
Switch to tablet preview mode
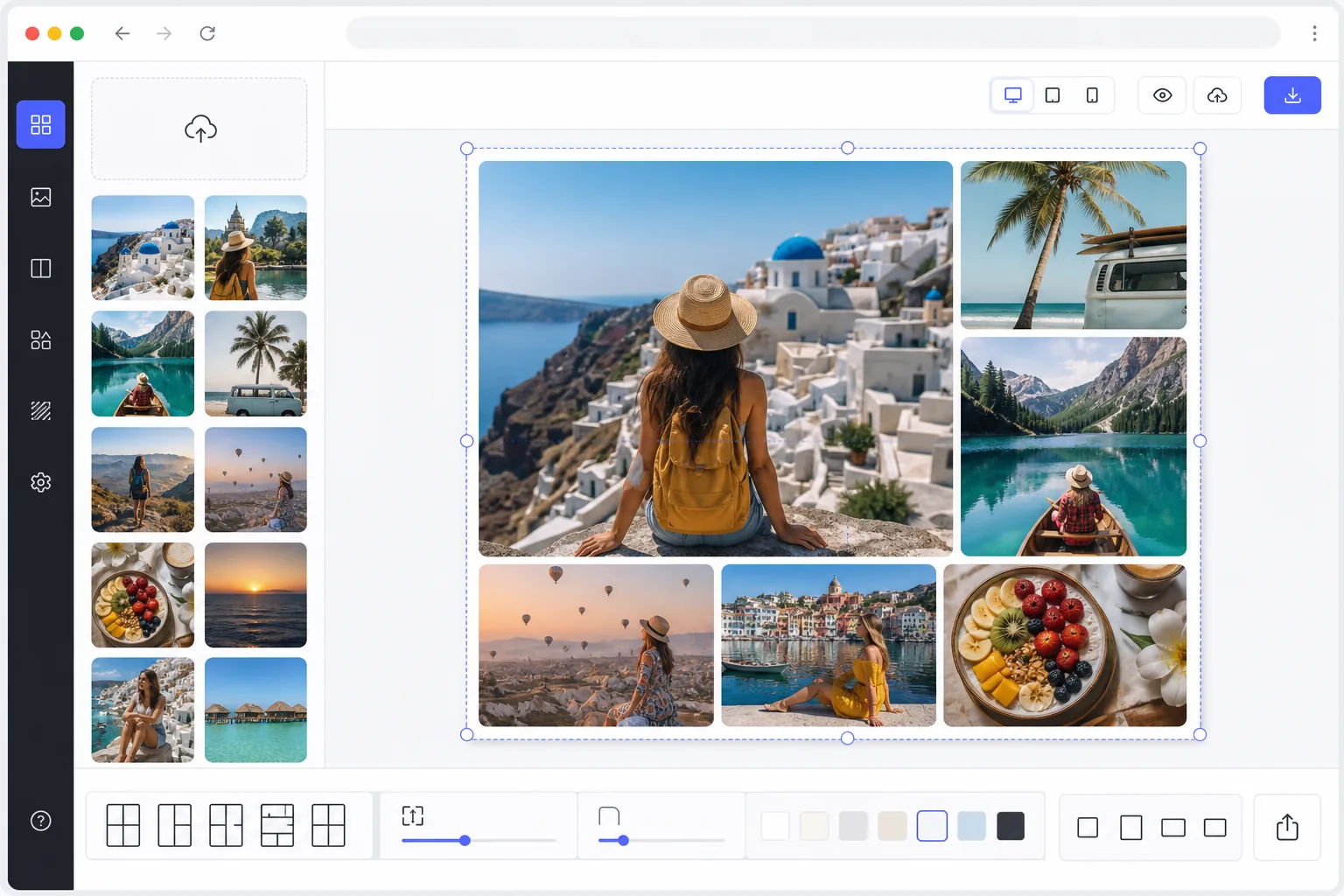[x=1053, y=95]
